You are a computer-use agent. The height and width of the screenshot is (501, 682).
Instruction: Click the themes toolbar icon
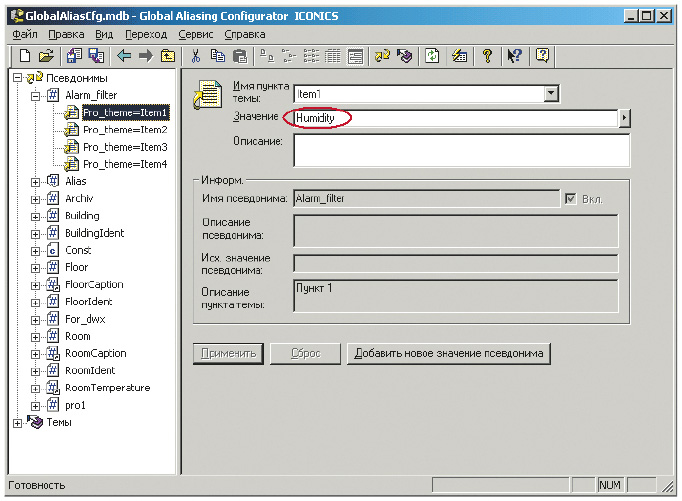pos(405,56)
